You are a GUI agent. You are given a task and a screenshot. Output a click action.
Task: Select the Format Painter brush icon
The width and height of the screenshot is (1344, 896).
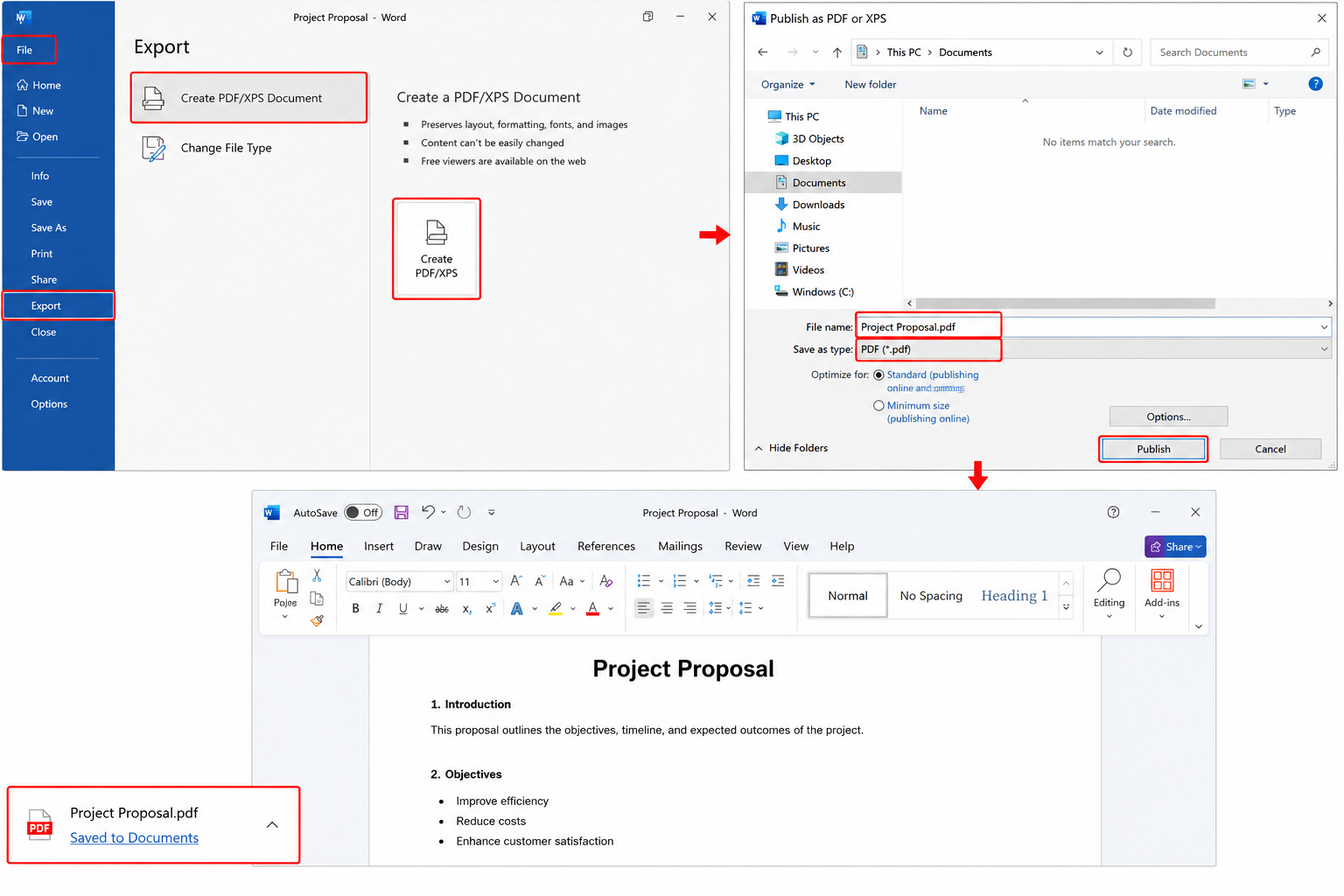click(x=317, y=620)
